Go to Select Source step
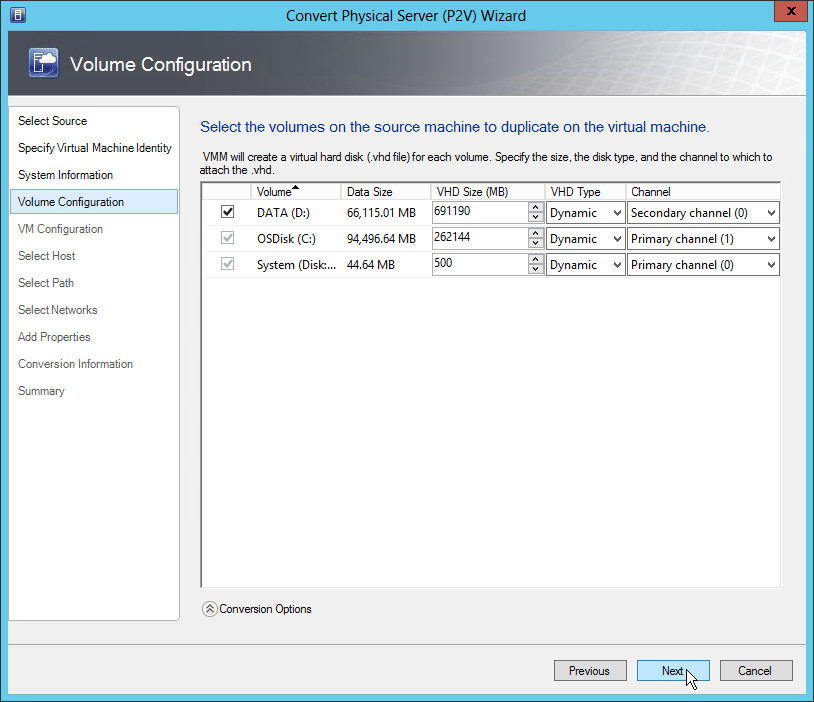Screen dimensions: 814x702 point(53,121)
